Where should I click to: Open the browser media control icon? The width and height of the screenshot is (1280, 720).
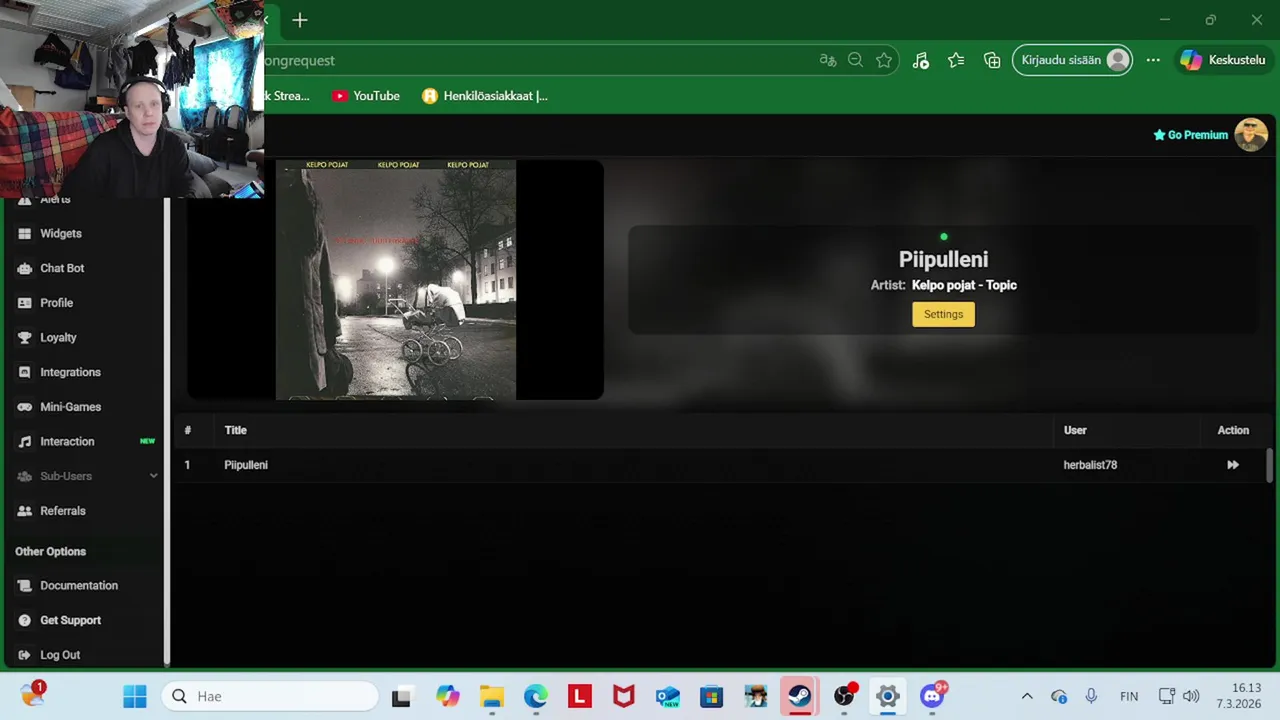click(x=921, y=60)
